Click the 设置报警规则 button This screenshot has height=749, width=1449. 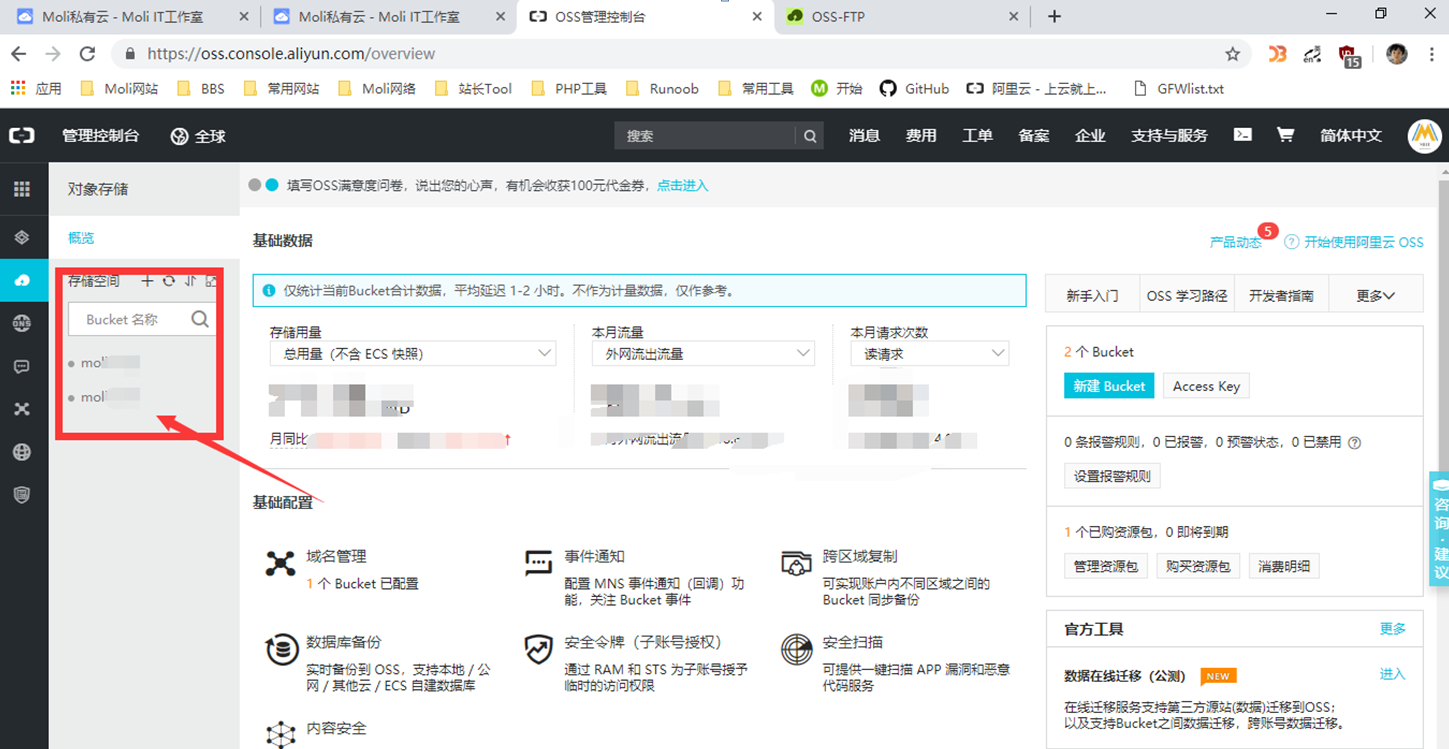pos(1112,476)
